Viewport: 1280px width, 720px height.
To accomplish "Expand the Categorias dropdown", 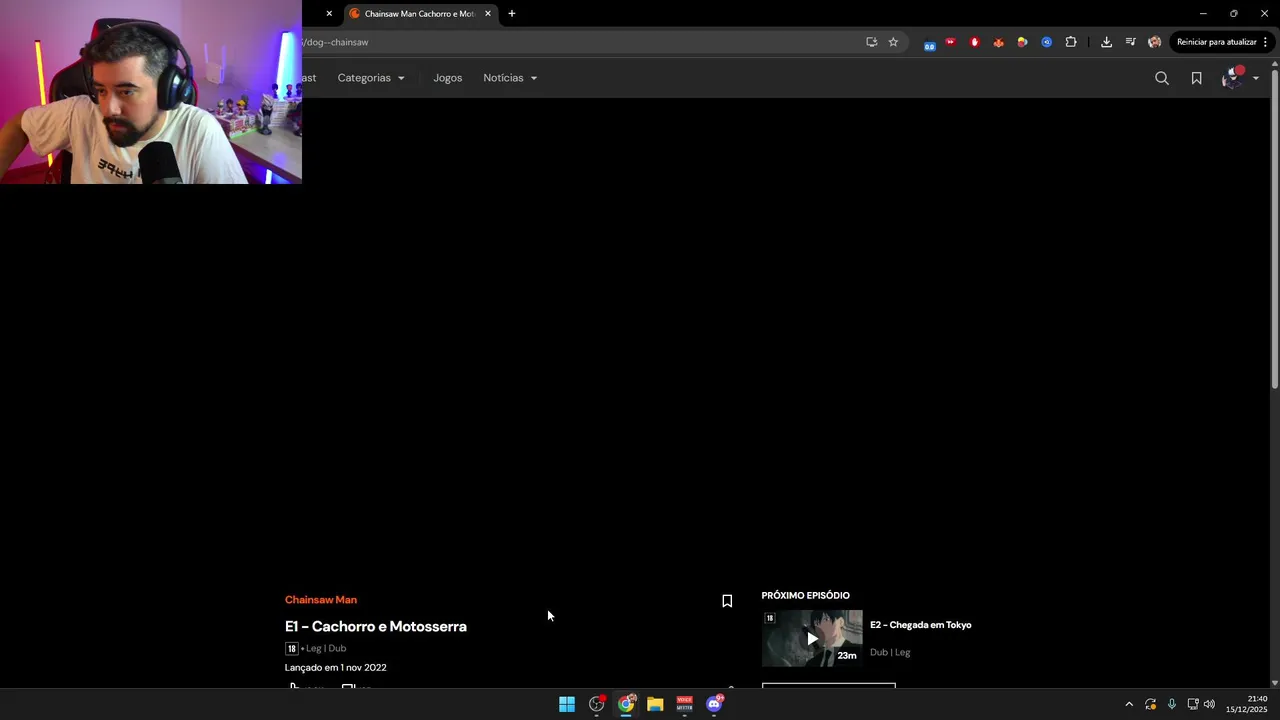I will point(371,78).
